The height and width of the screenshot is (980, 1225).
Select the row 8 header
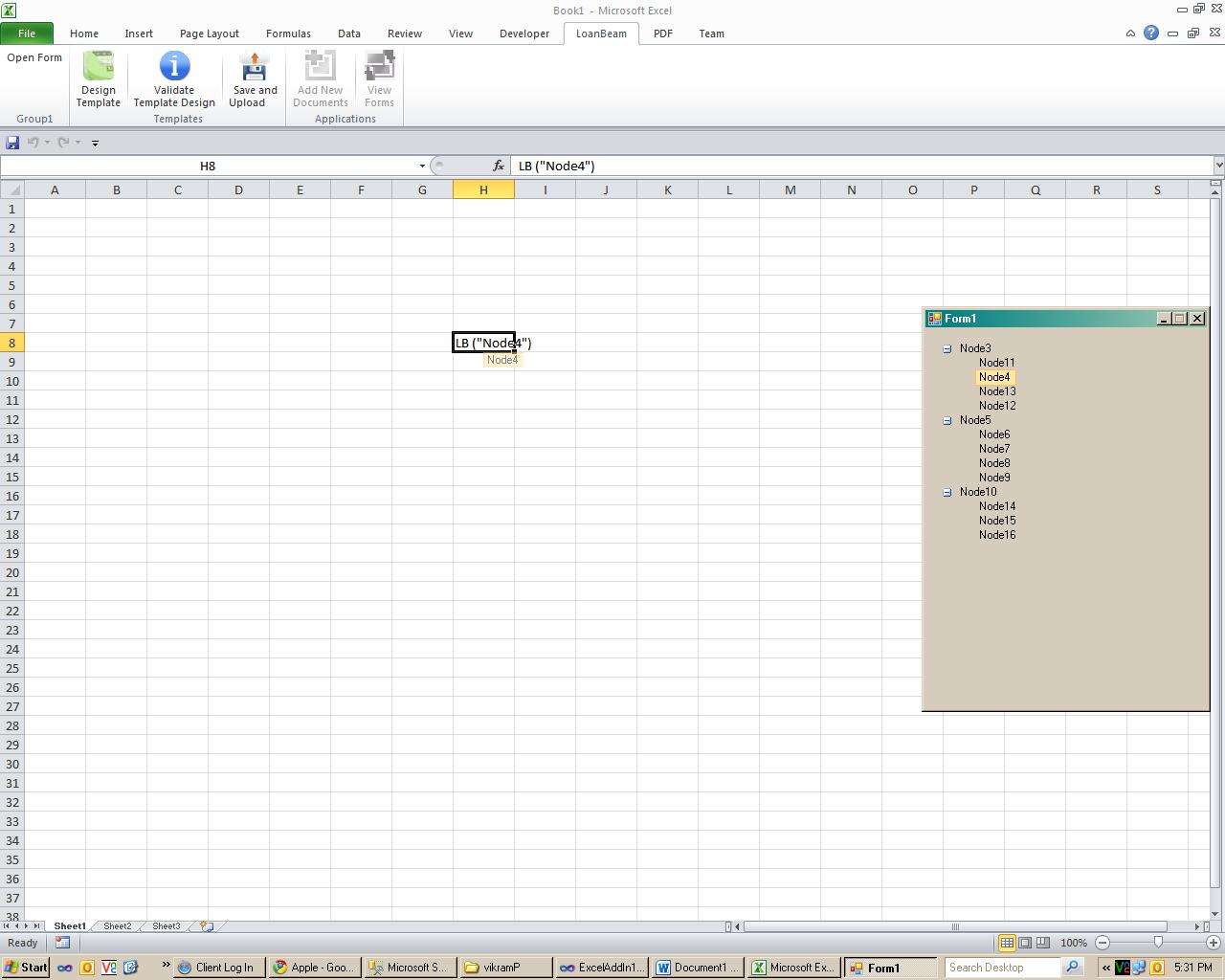(x=12, y=343)
